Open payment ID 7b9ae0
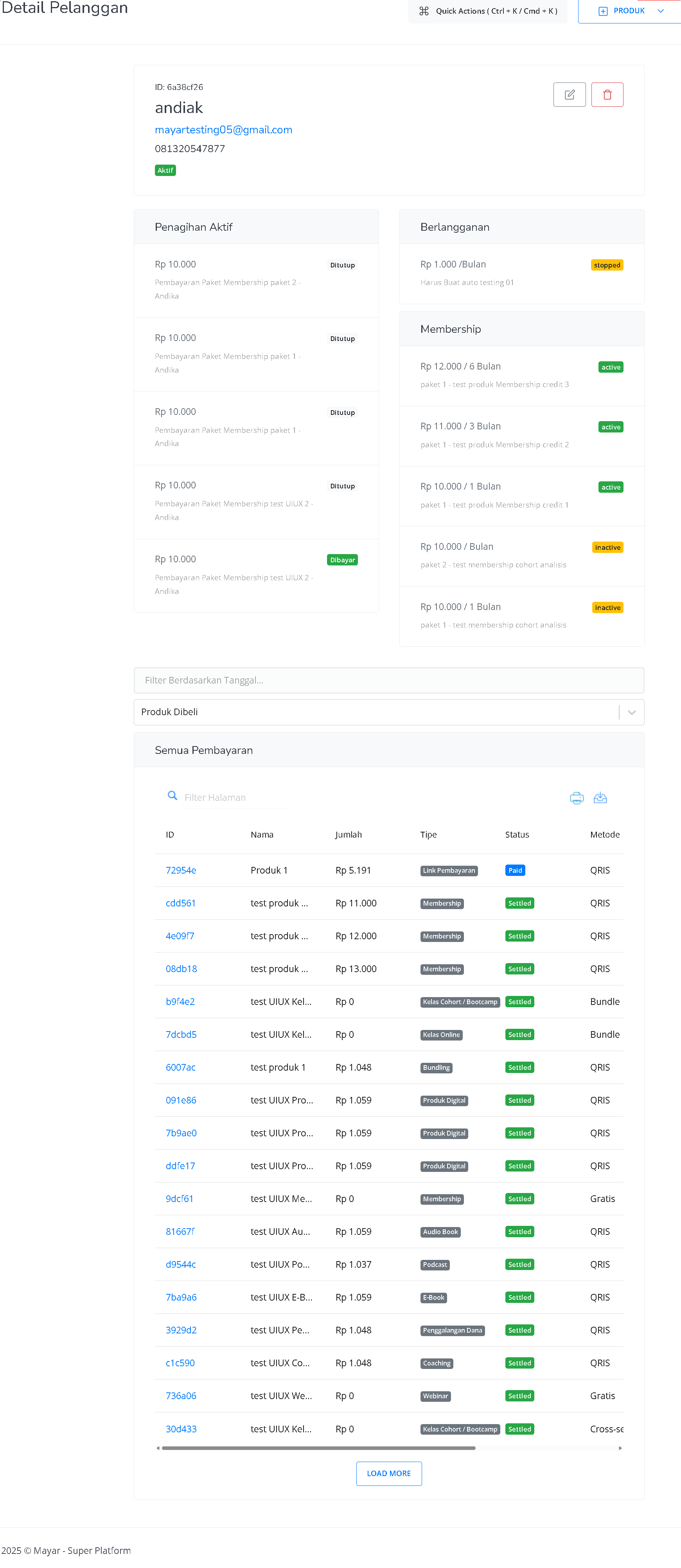This screenshot has width=681, height=1568. [181, 1134]
